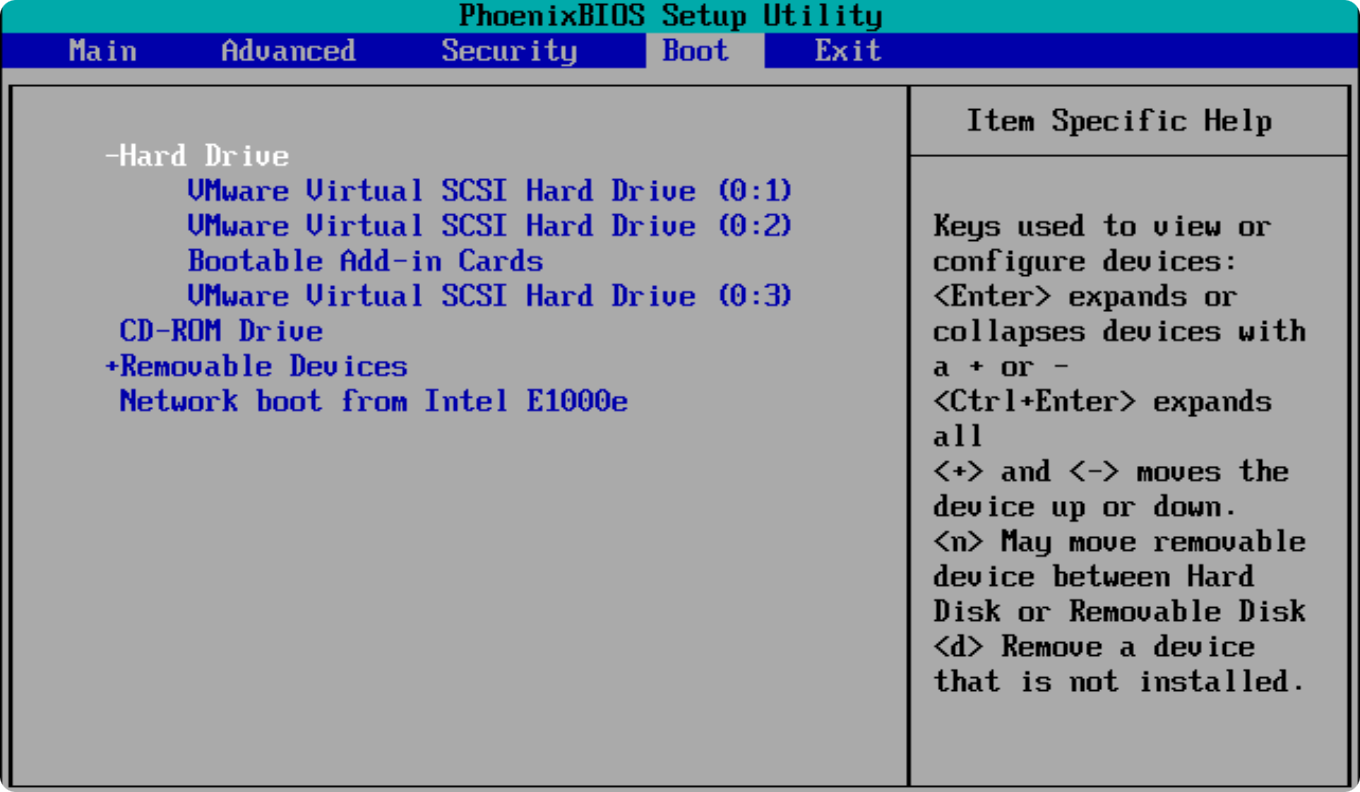The image size is (1360, 792).
Task: Click "<n> May move removable" help line
Action: (1119, 542)
